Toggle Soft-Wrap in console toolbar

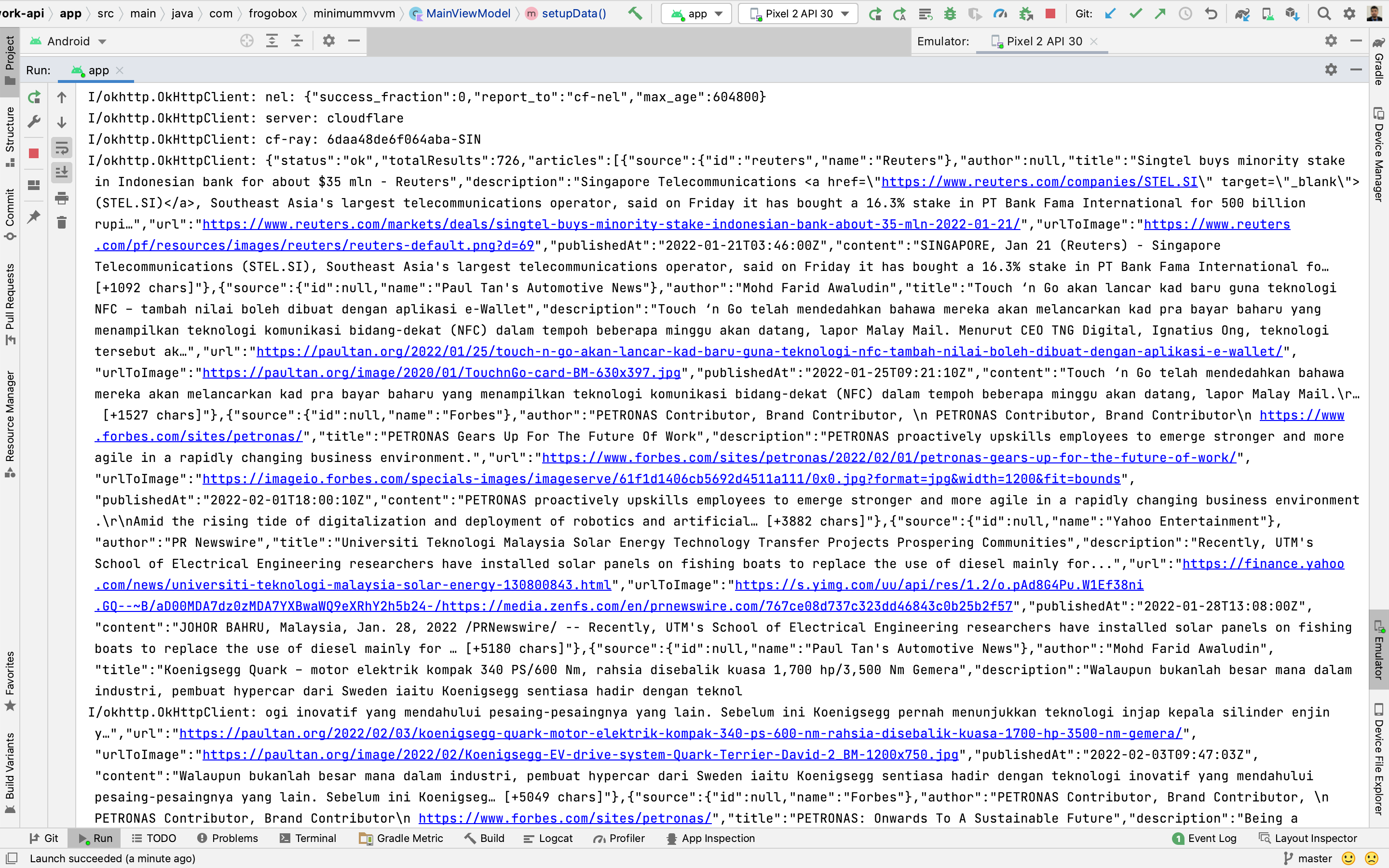coord(62,148)
